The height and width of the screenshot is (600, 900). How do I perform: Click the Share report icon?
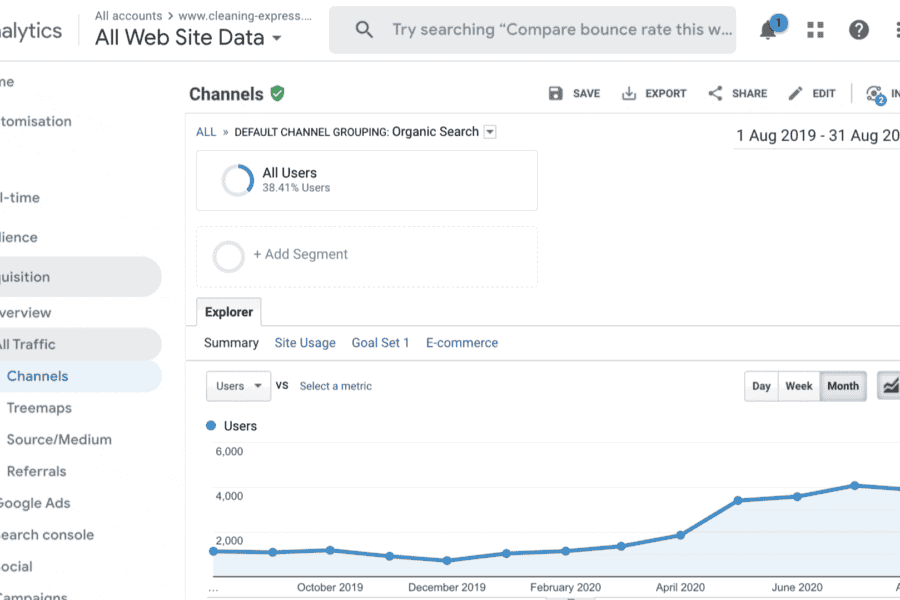tap(715, 93)
